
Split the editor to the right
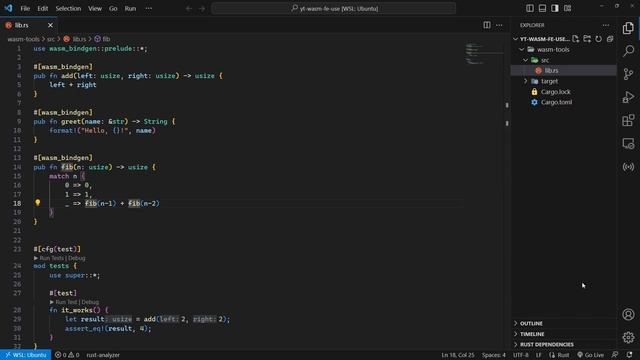point(487,25)
